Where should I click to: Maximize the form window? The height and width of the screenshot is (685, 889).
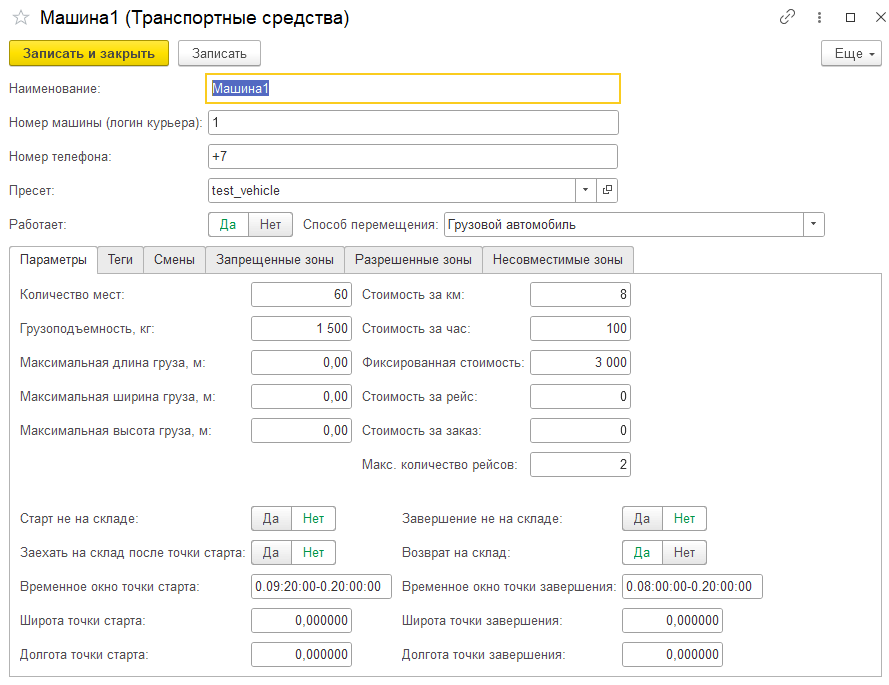(850, 18)
